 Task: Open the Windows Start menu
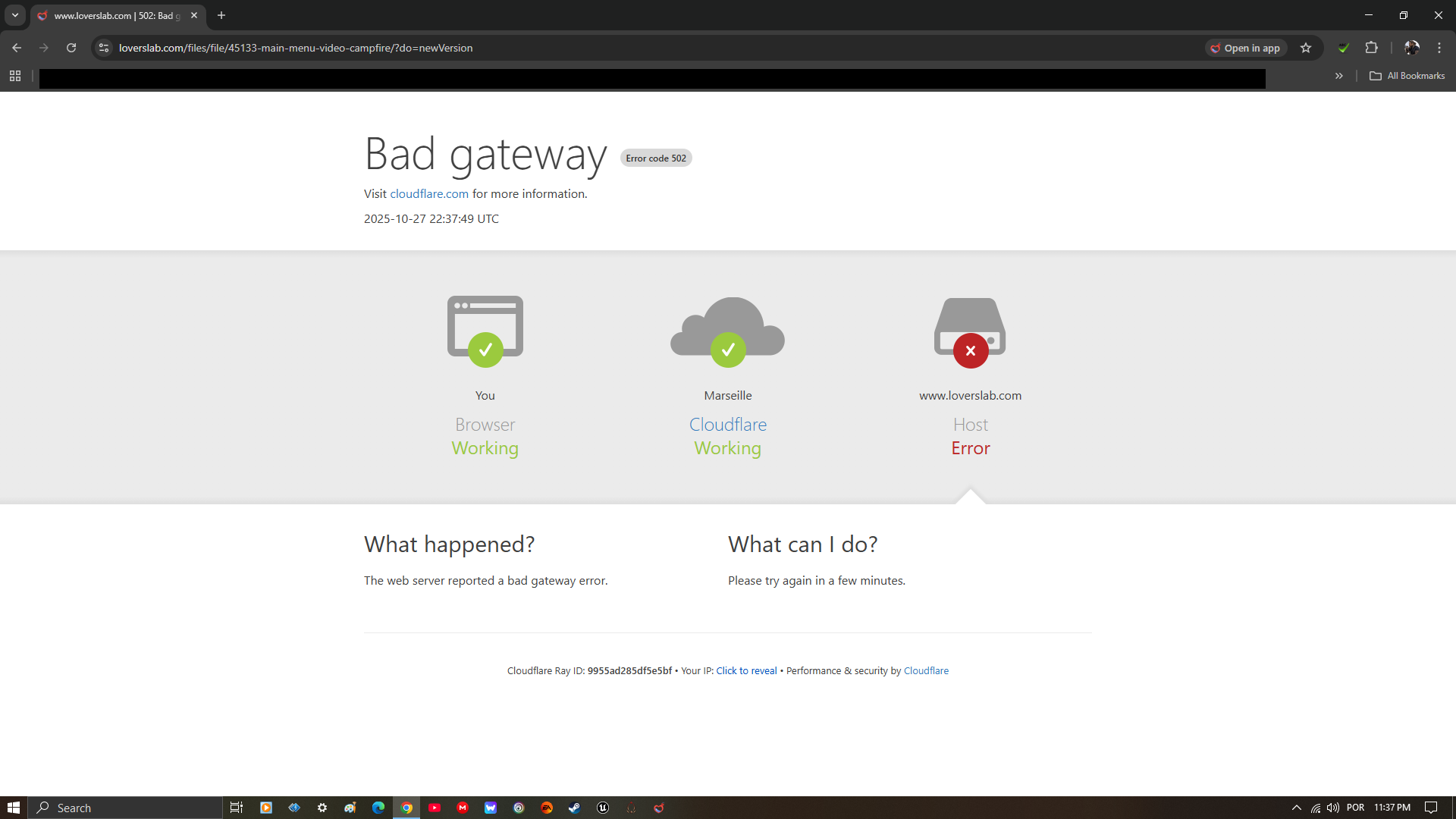coord(14,808)
